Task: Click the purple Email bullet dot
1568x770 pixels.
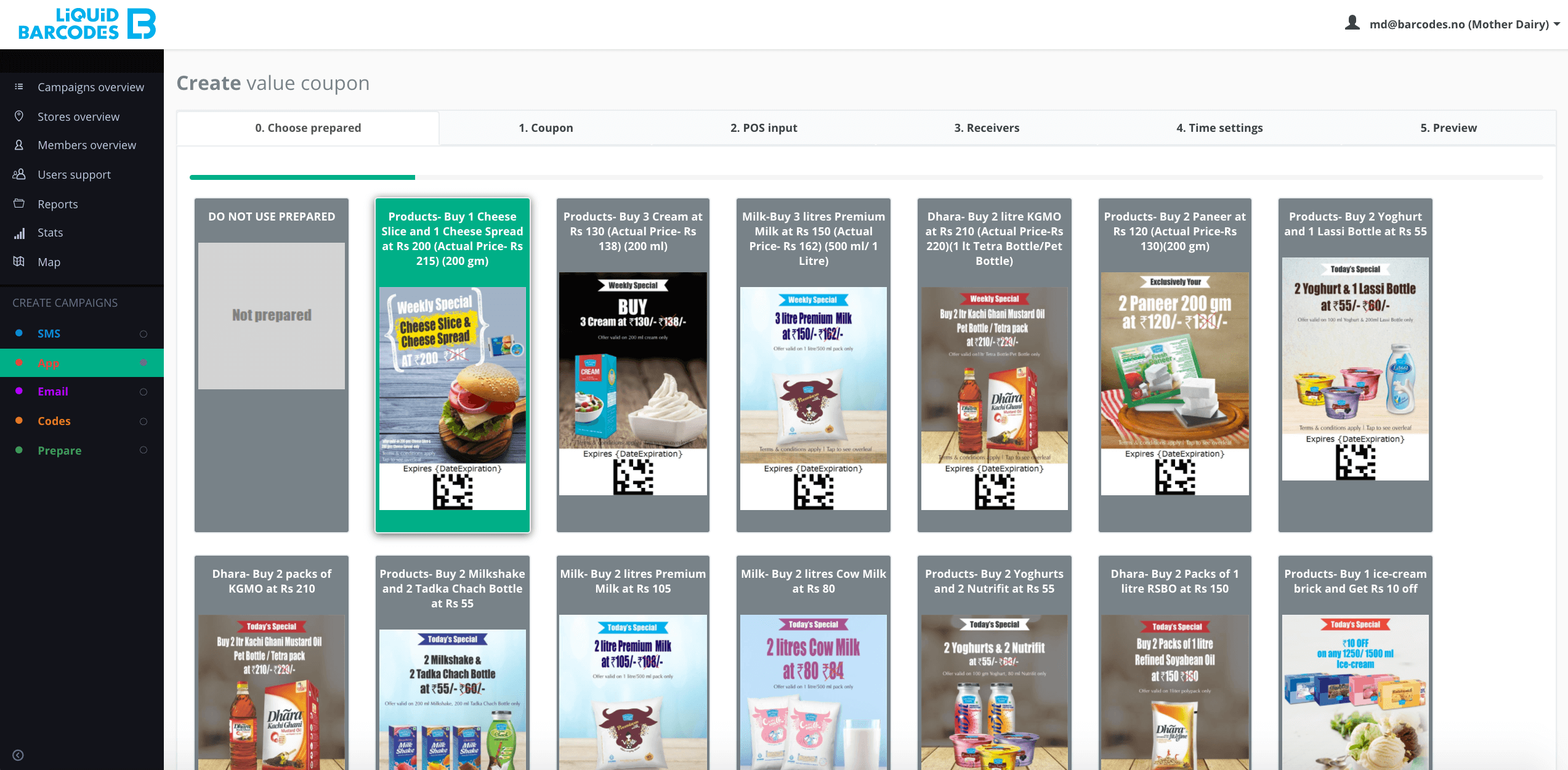Action: point(19,391)
